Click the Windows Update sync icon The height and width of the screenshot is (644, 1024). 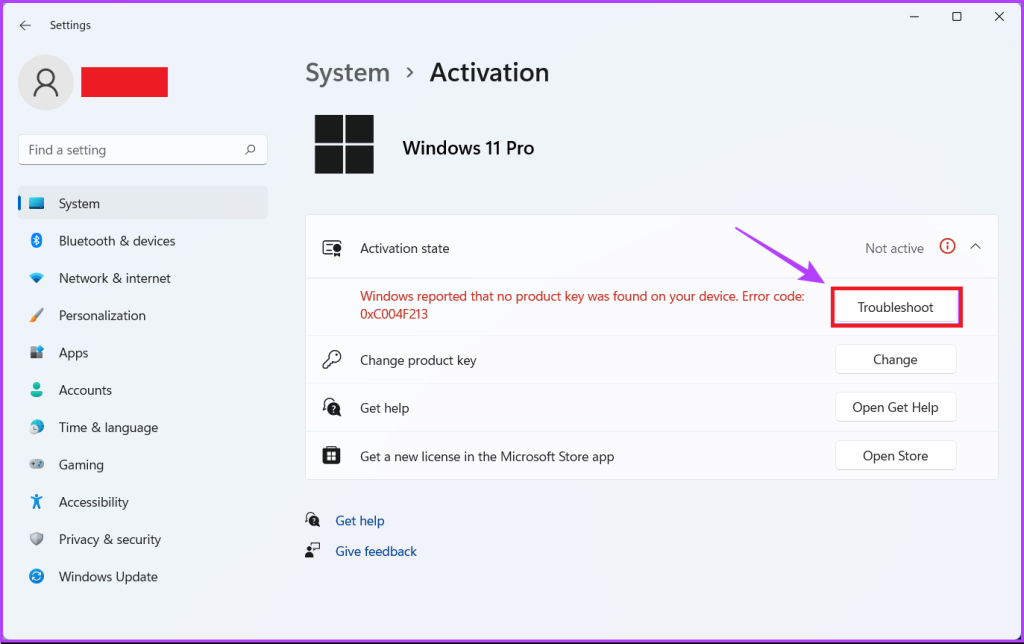37,577
